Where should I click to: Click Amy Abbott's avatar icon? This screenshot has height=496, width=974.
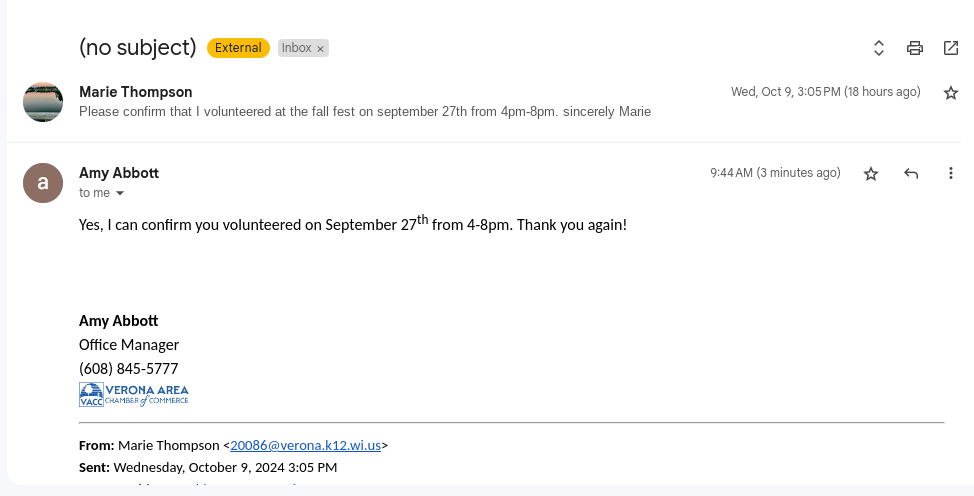pyautogui.click(x=43, y=183)
